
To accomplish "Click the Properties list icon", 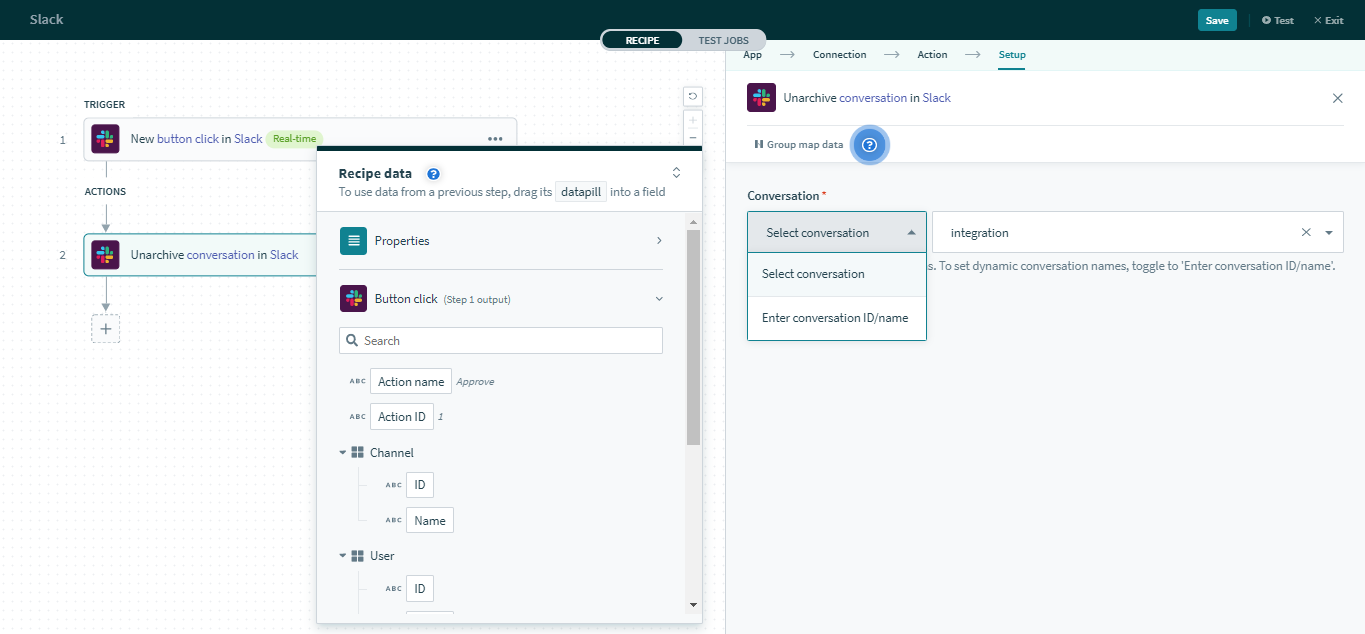I will 353,241.
